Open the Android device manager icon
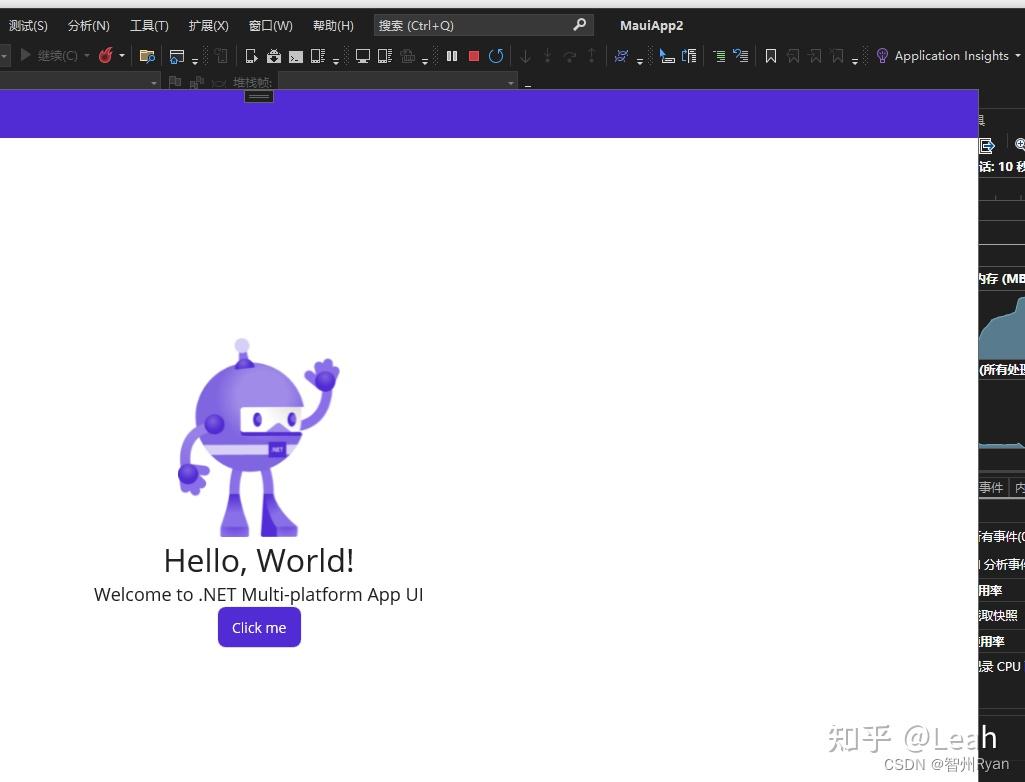Image resolution: width=1025 pixels, height=782 pixels. click(x=274, y=56)
